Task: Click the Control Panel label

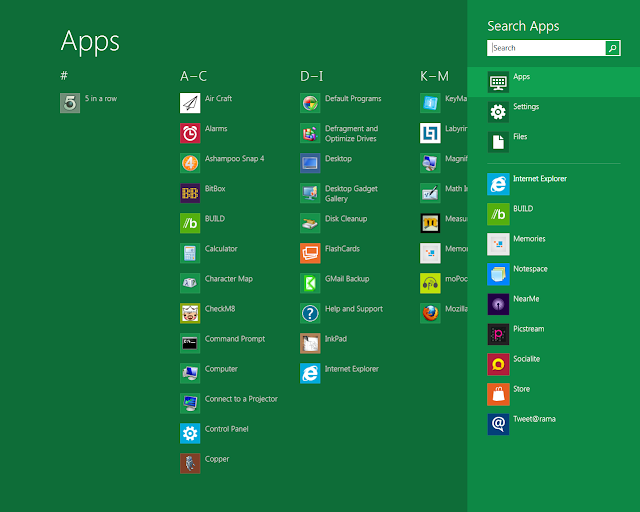Action: (227, 429)
